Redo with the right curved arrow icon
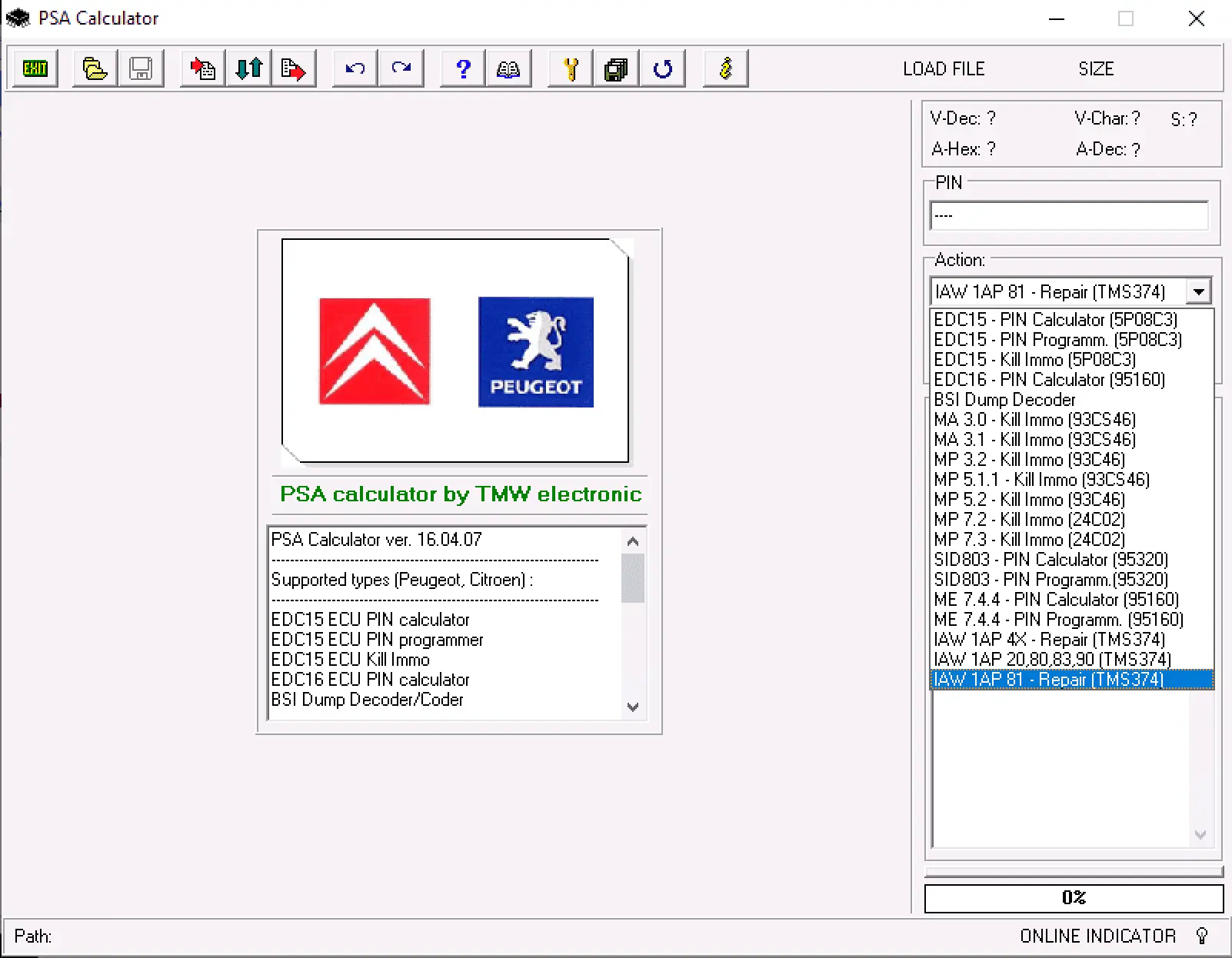The height and width of the screenshot is (958, 1232). tap(401, 69)
